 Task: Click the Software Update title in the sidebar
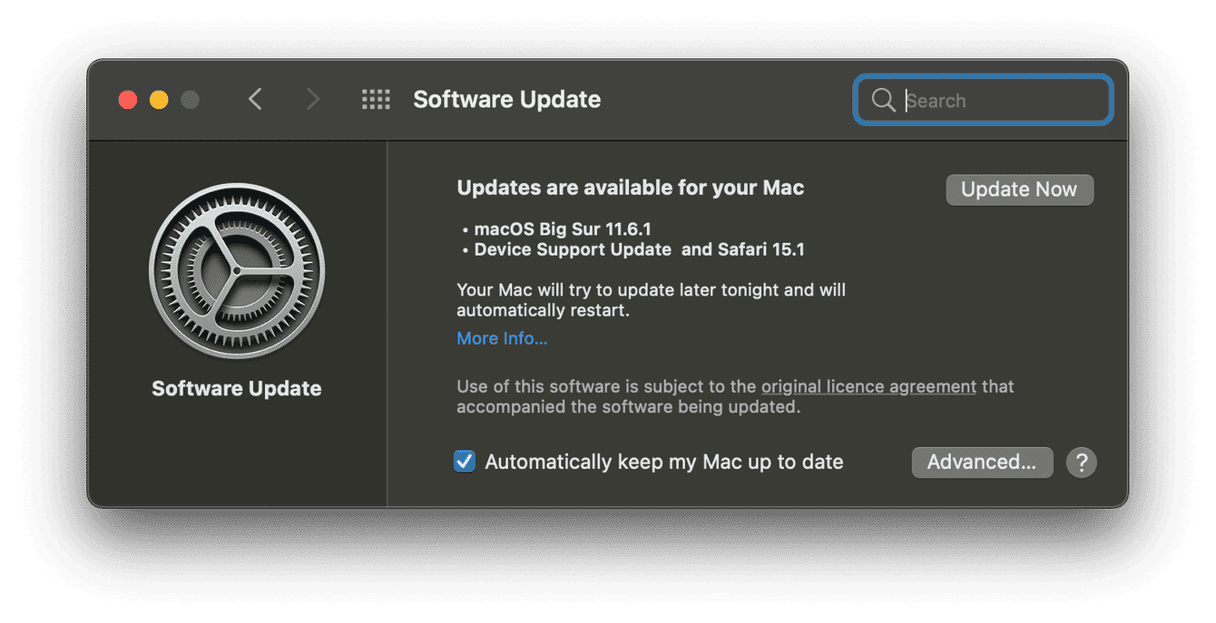(x=236, y=388)
